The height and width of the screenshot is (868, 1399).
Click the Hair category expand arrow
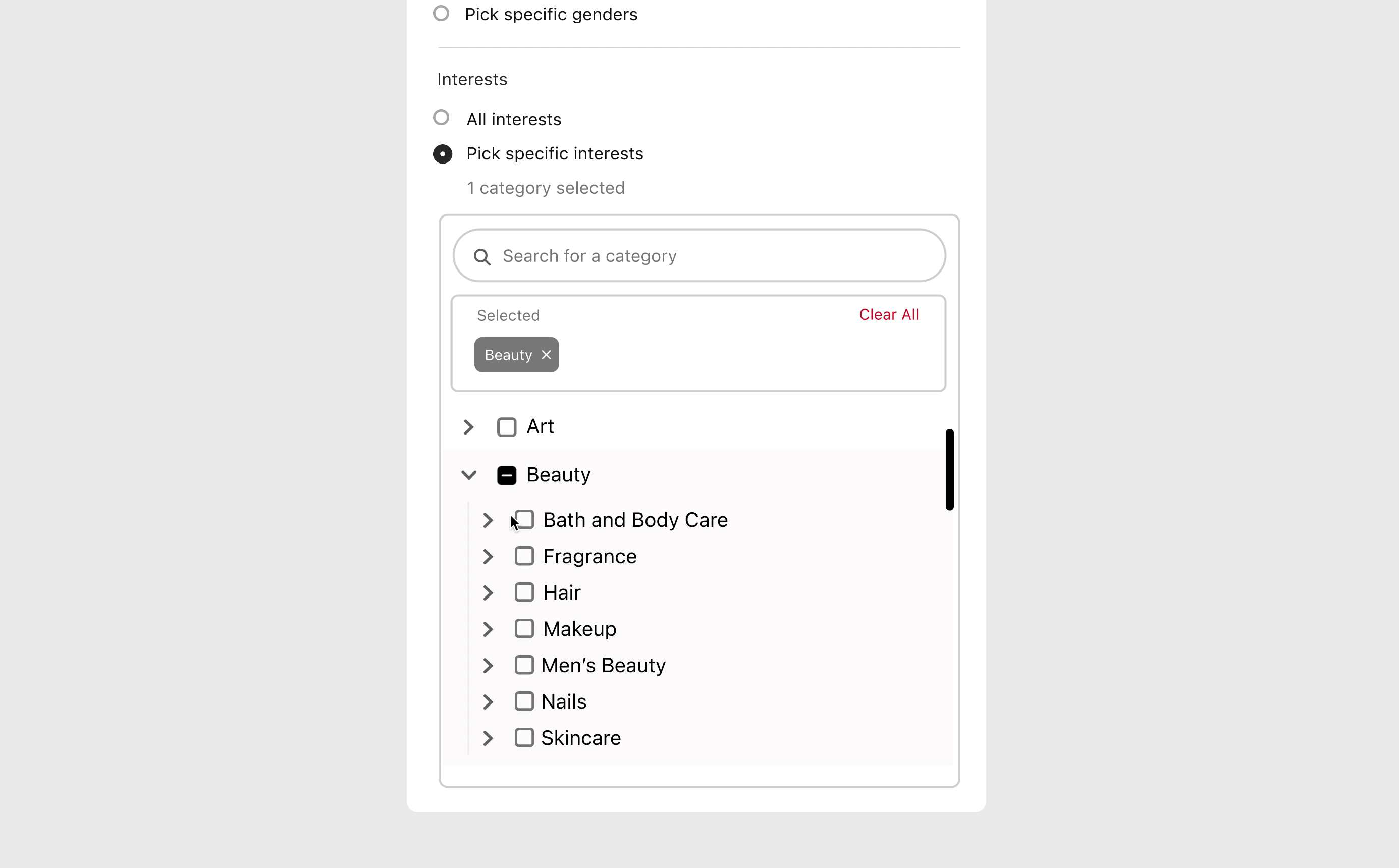(x=487, y=592)
